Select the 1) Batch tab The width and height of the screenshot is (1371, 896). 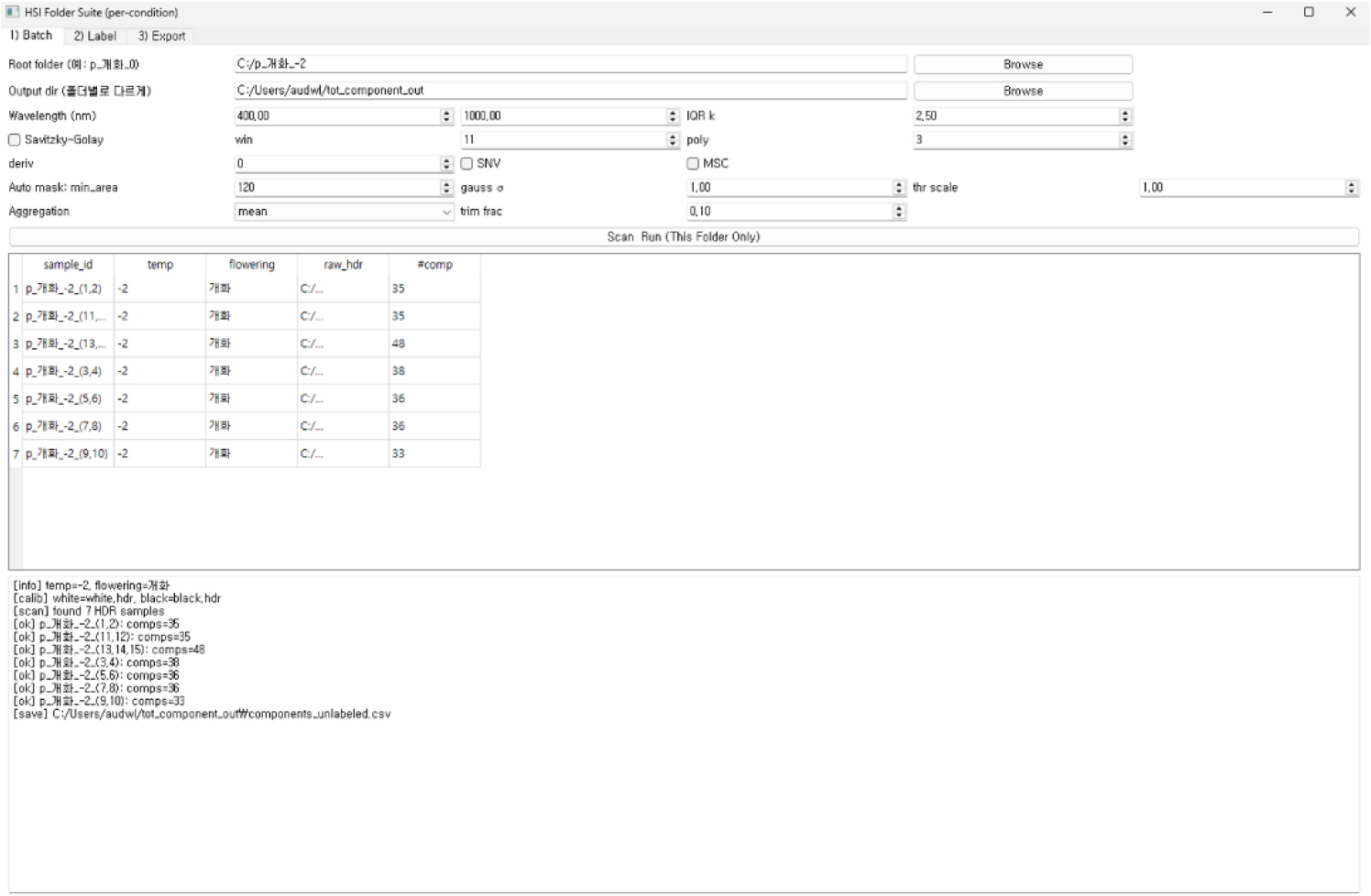[x=31, y=35]
